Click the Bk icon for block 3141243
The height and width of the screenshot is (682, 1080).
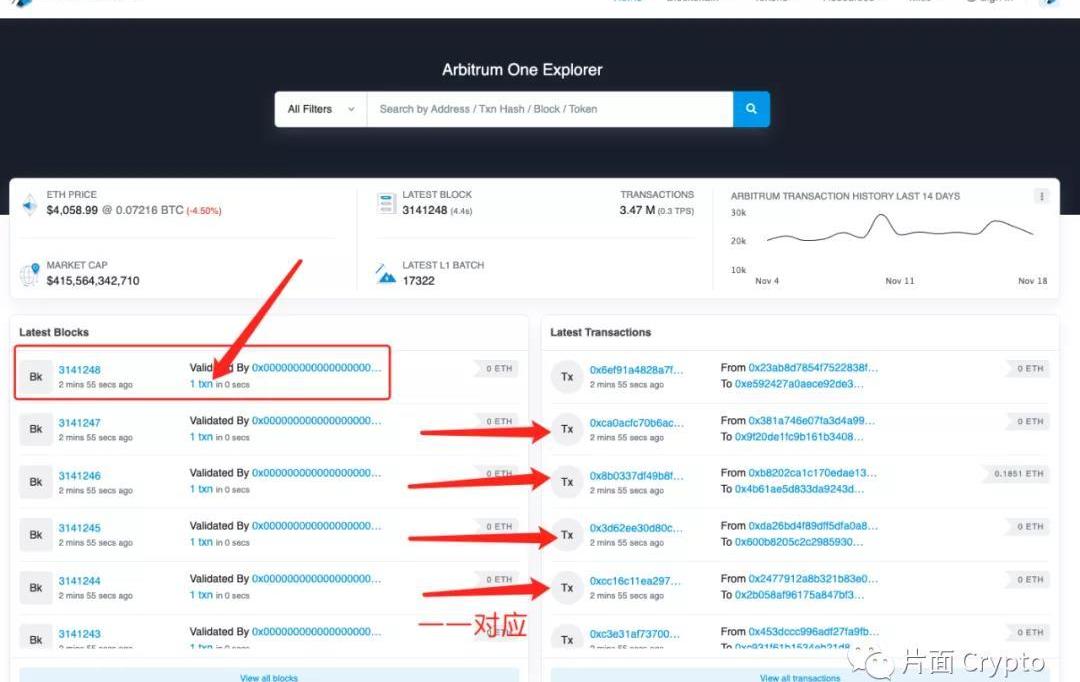click(36, 637)
